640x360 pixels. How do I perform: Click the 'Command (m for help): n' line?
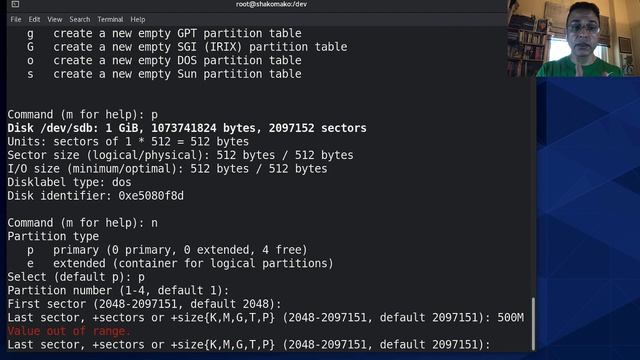click(x=82, y=223)
